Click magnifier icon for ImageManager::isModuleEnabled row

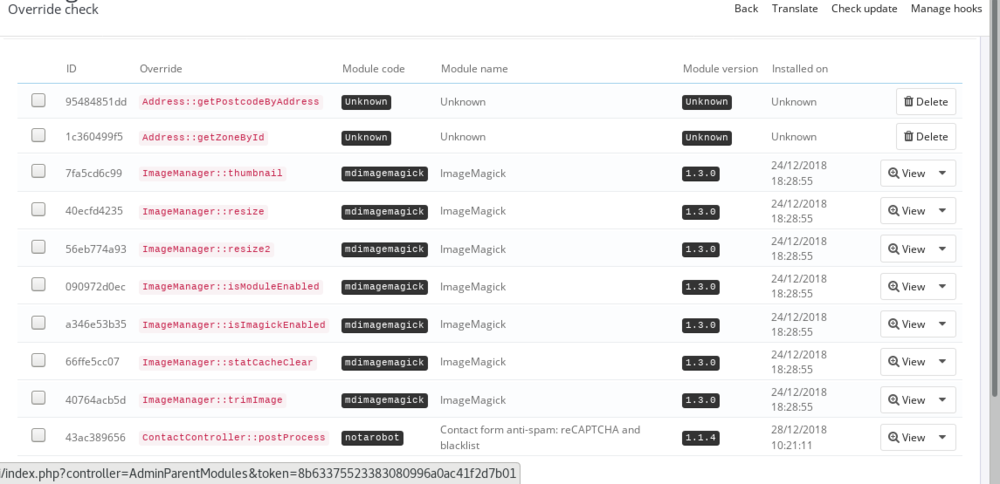[x=894, y=287]
